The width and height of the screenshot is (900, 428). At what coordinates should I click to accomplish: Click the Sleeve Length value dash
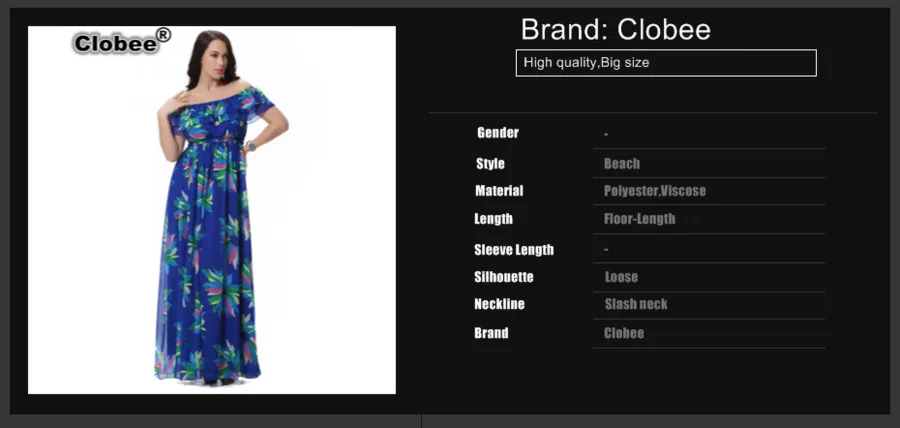click(x=606, y=250)
